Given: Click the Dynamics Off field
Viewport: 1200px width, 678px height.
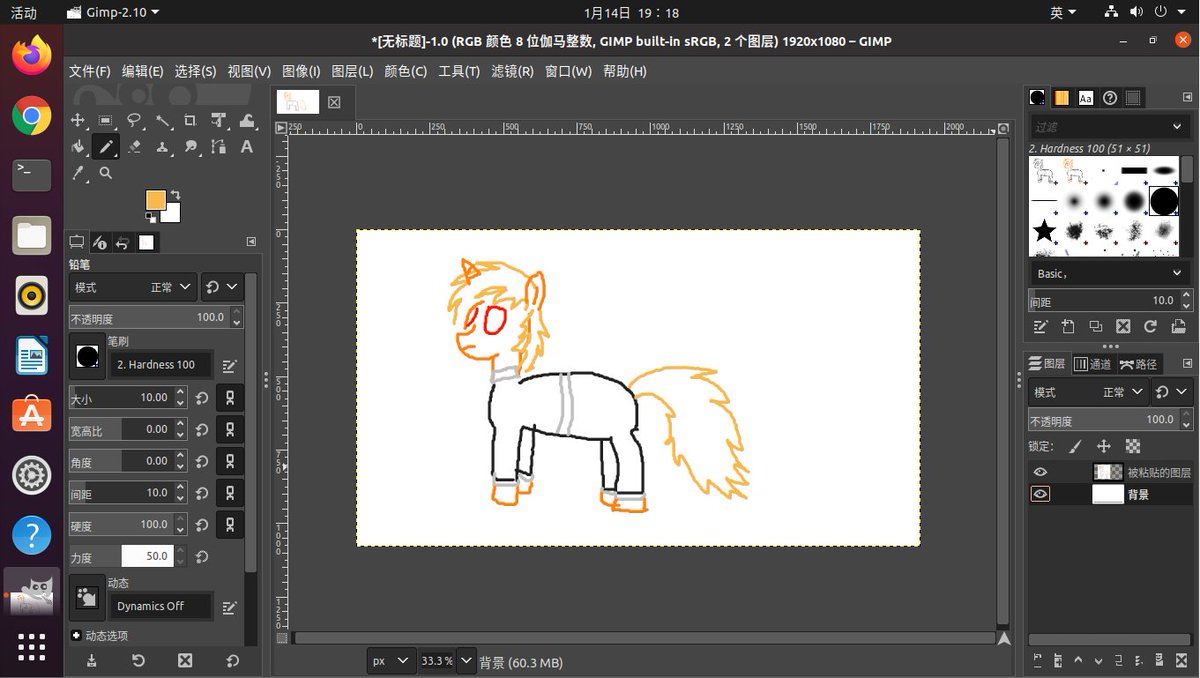Looking at the screenshot, I should [163, 606].
